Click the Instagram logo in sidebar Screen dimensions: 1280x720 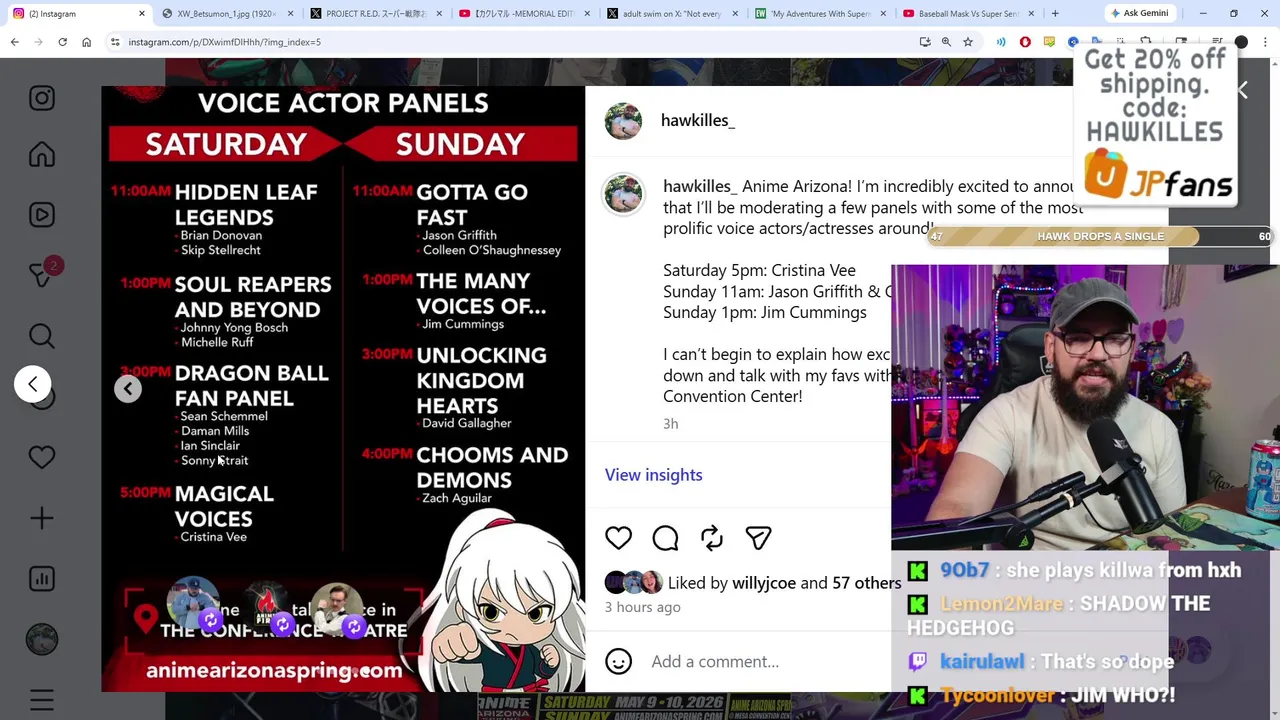(42, 98)
